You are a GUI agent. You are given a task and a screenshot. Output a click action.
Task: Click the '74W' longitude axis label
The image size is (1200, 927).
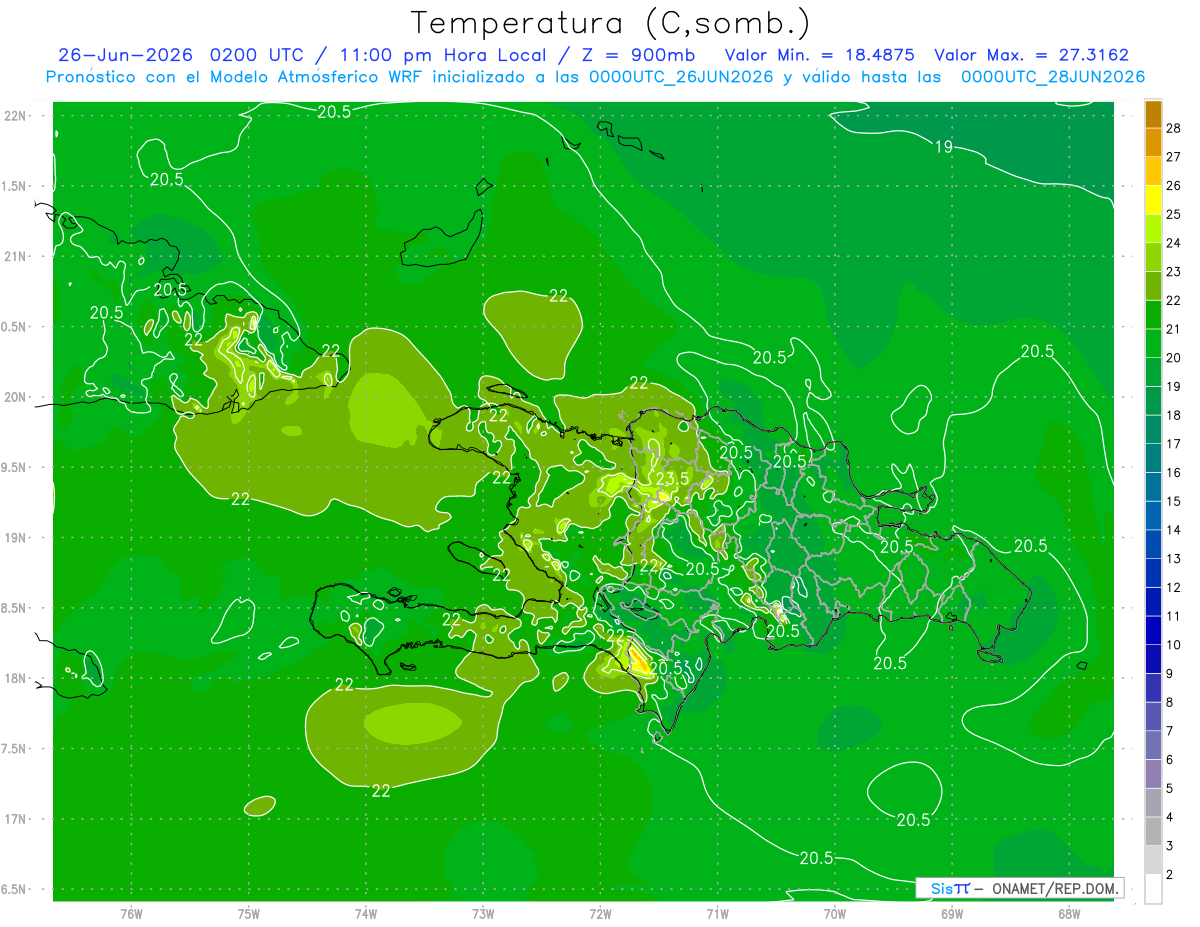pyautogui.click(x=366, y=914)
